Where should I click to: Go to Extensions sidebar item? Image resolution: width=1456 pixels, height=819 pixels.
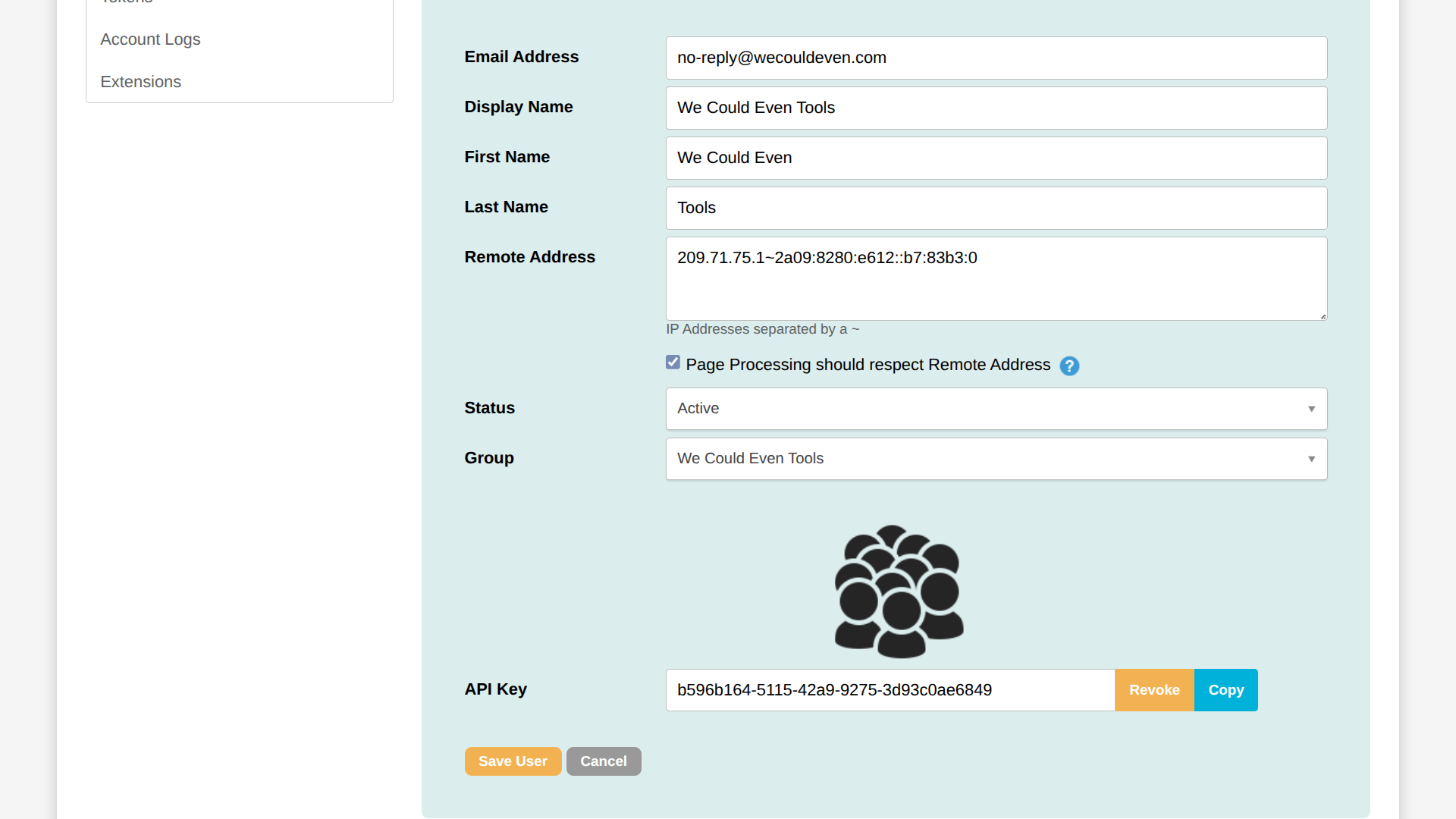pyautogui.click(x=140, y=82)
